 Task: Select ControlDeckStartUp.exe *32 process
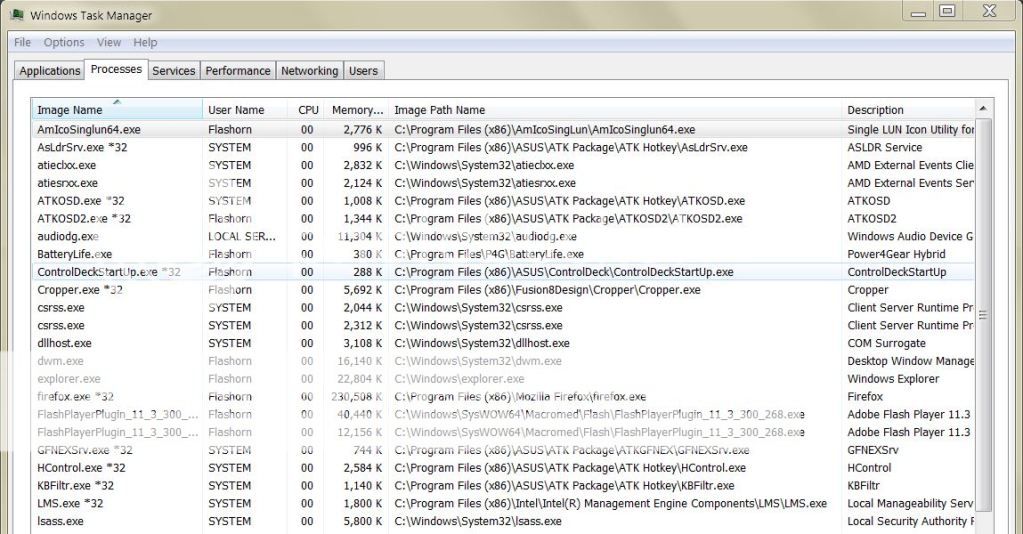[502, 272]
